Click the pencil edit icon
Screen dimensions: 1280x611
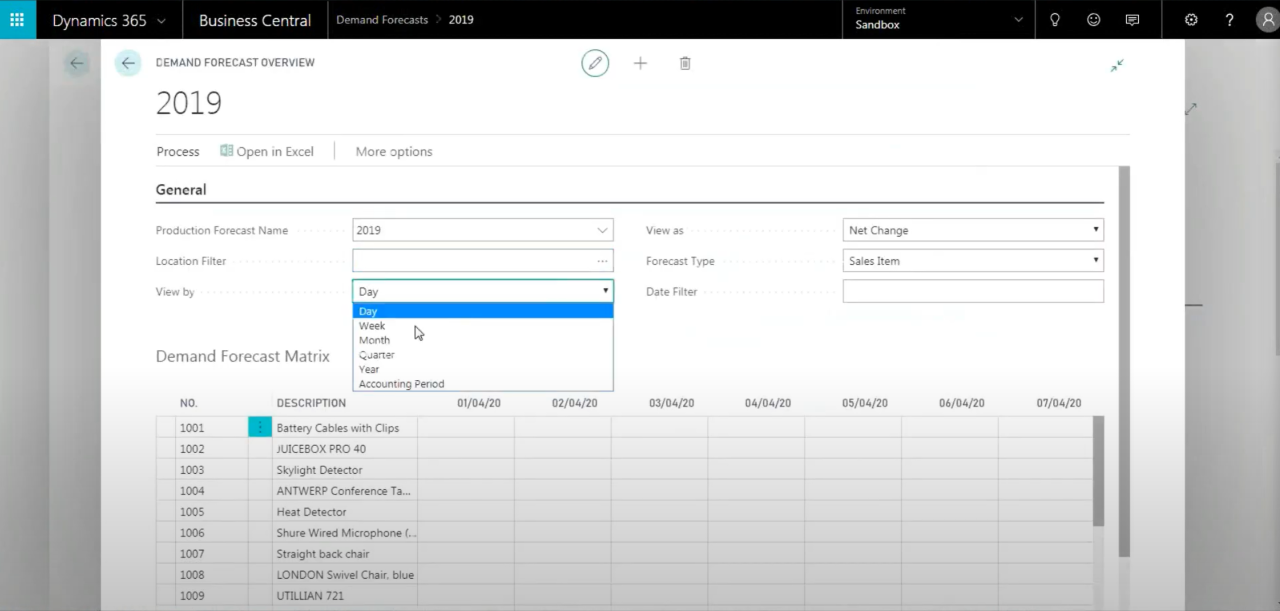tap(595, 63)
